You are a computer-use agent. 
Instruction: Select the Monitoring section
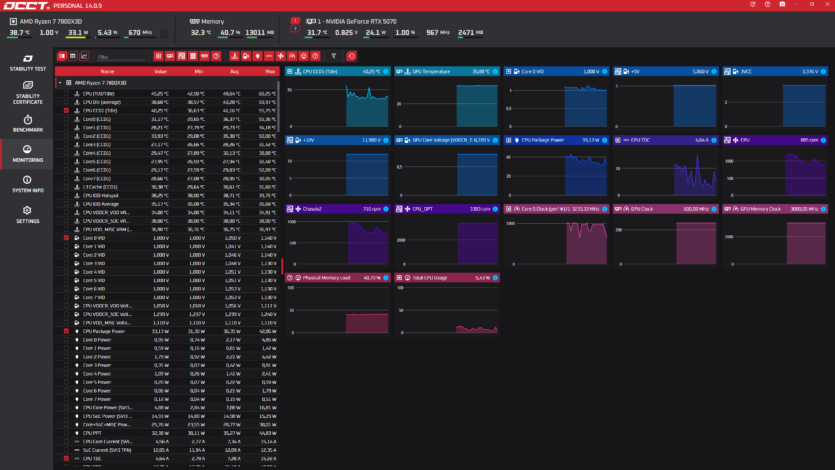click(28, 154)
